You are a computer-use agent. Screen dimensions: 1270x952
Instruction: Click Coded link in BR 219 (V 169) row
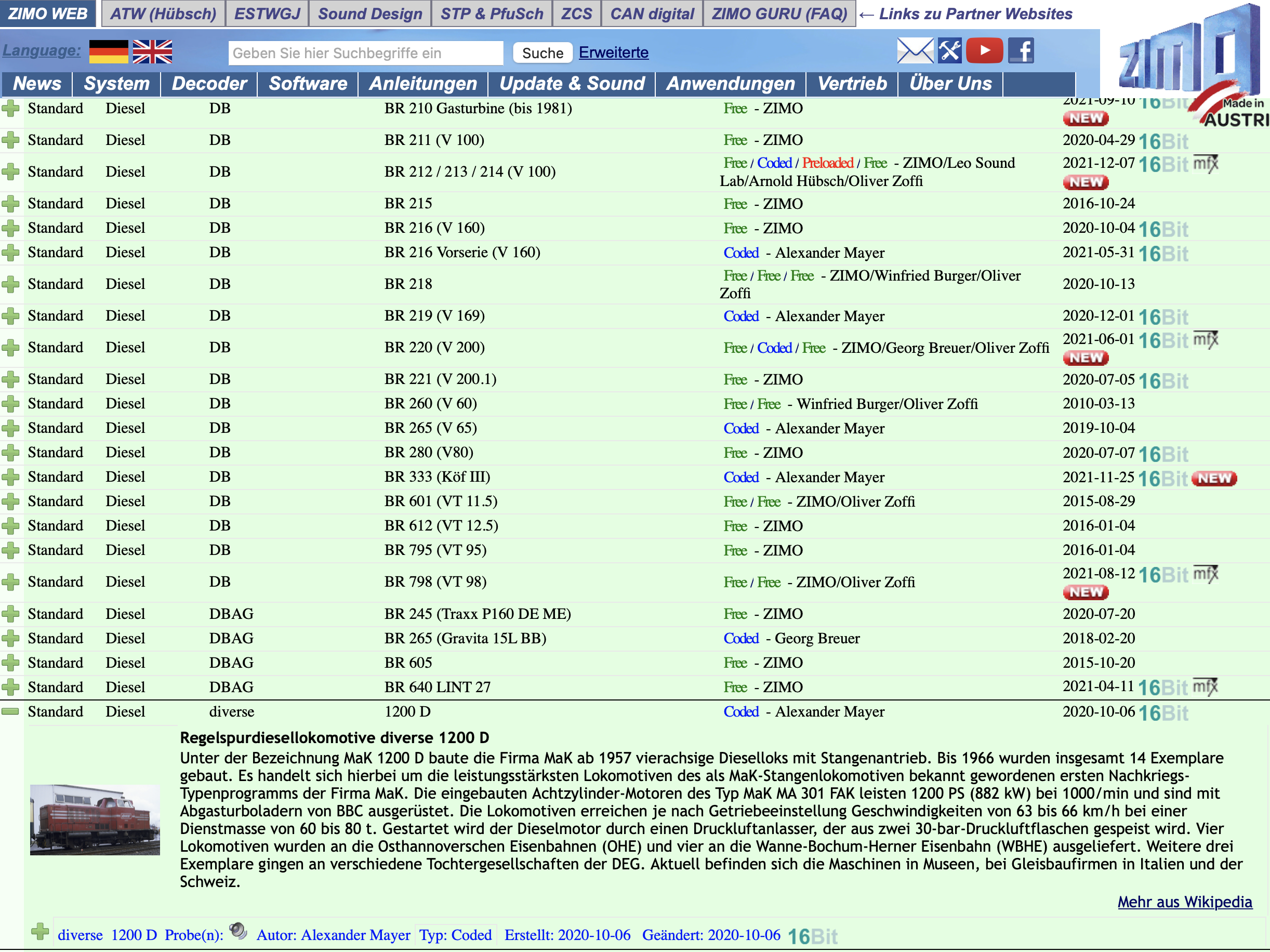740,316
